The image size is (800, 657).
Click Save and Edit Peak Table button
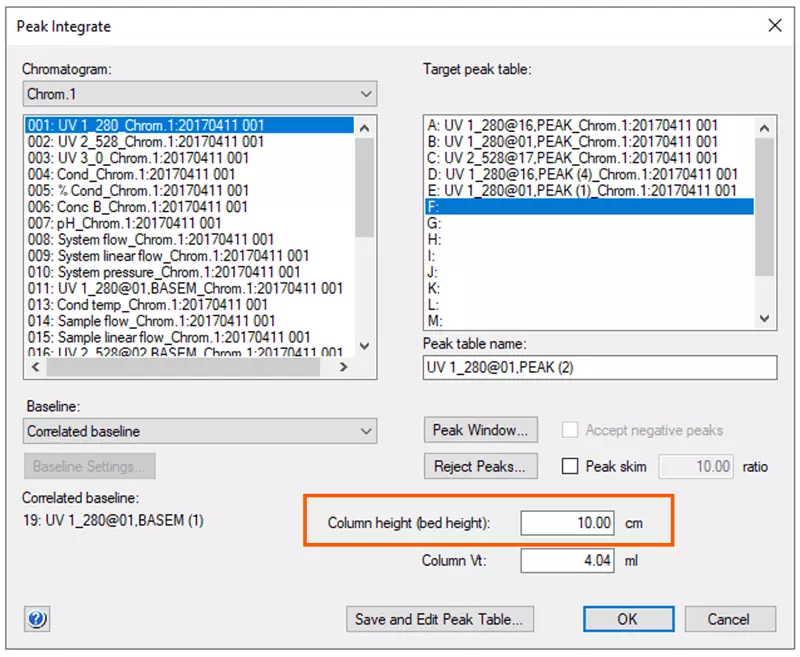tap(438, 619)
